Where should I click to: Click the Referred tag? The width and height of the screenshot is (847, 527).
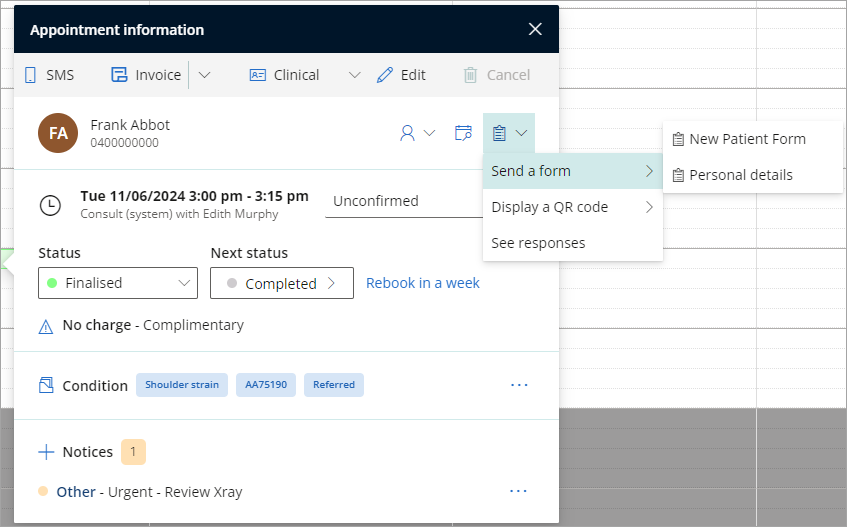tap(334, 385)
